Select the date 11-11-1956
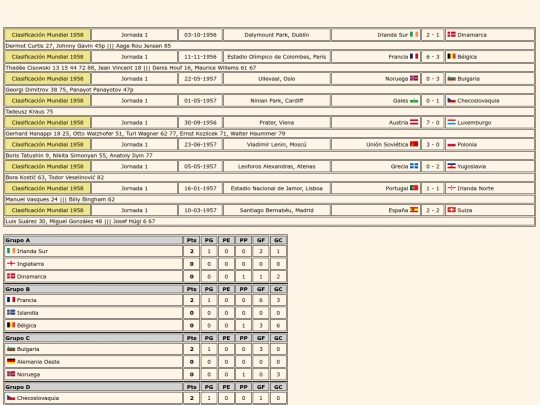540x405 pixels. [200, 57]
